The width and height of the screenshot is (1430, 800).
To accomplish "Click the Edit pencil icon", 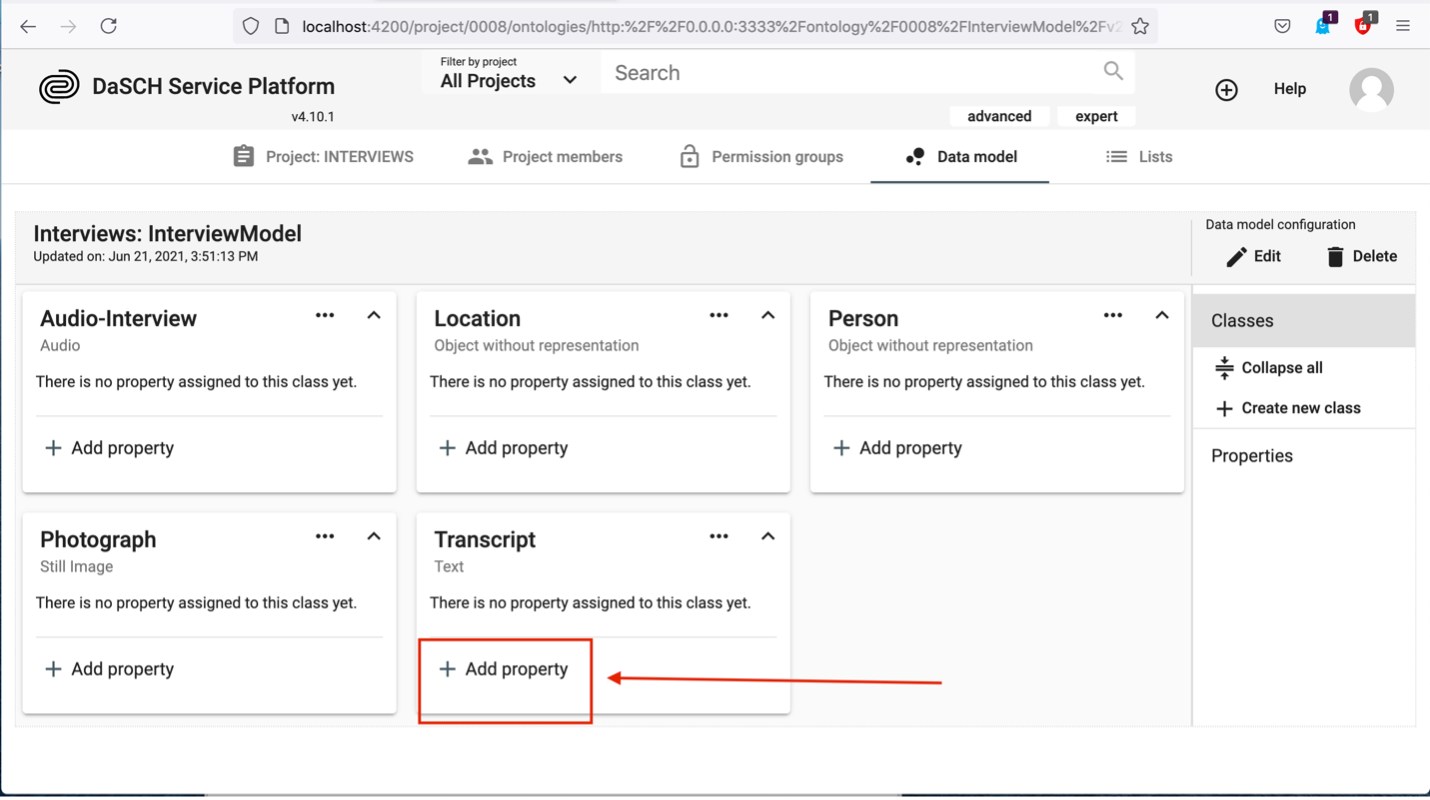I will click(1236, 256).
